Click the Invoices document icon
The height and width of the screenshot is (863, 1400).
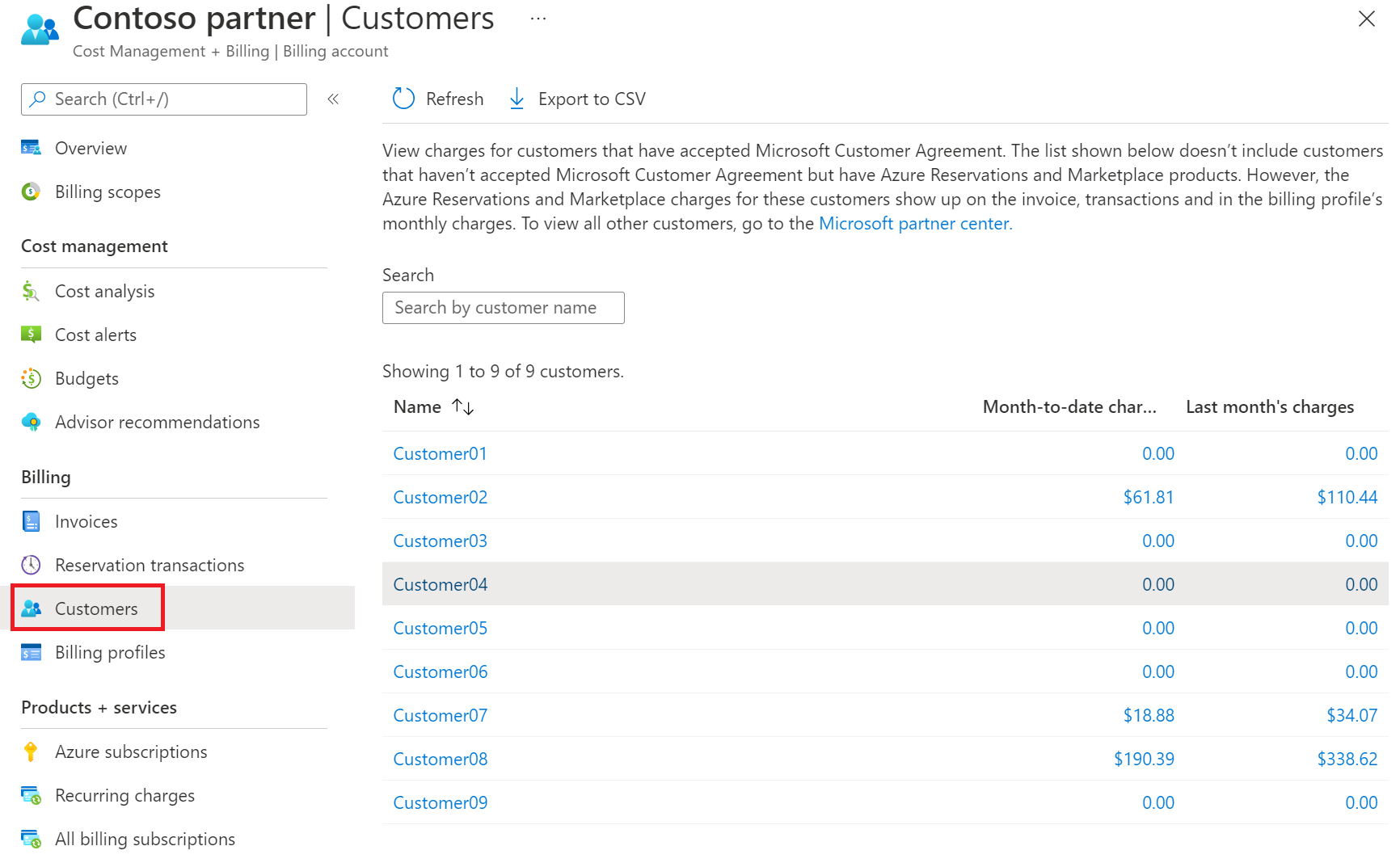pos(31,521)
